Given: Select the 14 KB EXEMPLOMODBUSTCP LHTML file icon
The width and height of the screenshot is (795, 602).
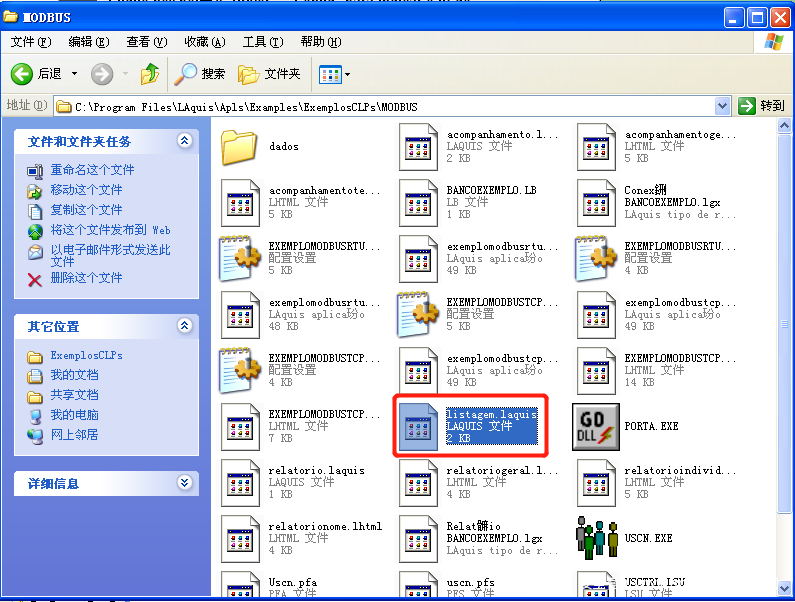Looking at the screenshot, I should (596, 371).
